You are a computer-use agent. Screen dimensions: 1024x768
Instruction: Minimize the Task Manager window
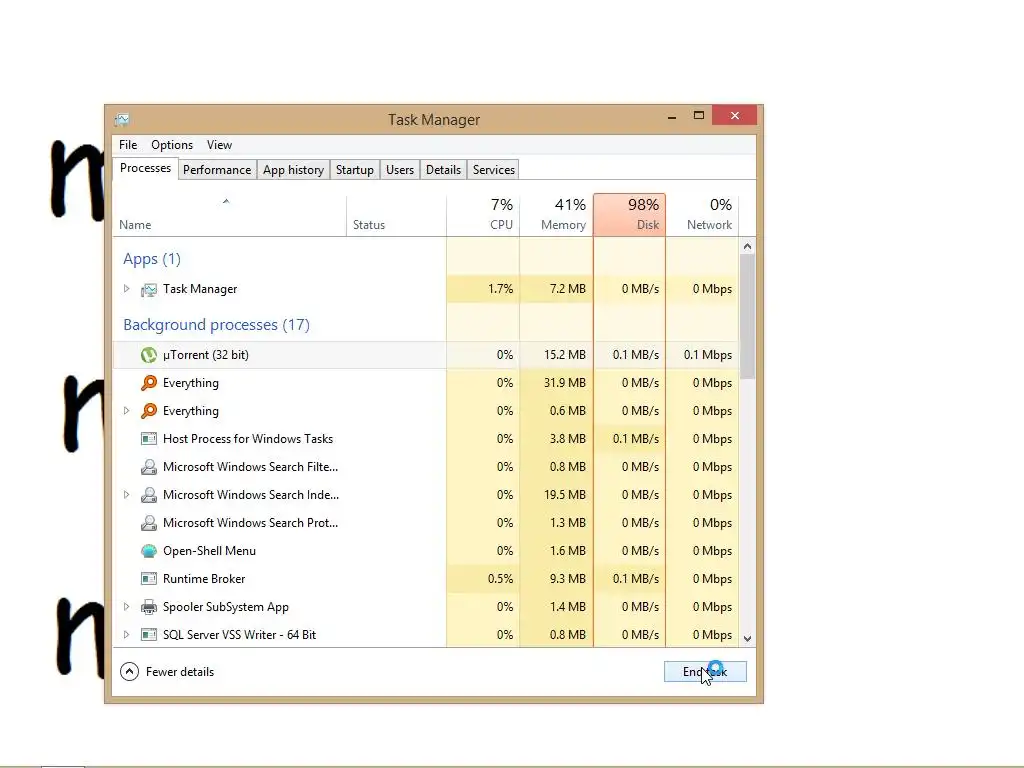(x=671, y=116)
